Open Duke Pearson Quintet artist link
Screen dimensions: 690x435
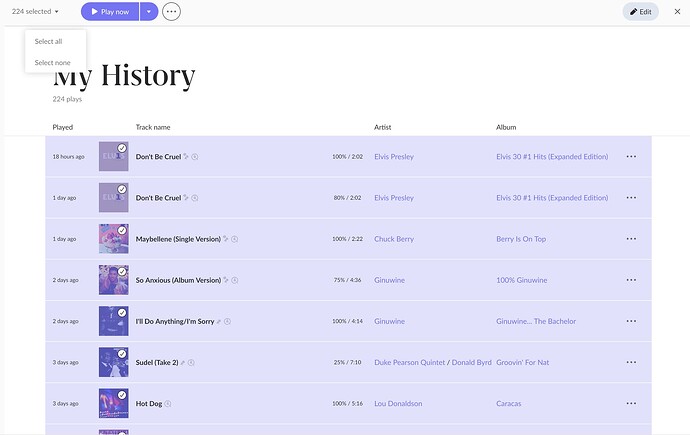click(410, 362)
